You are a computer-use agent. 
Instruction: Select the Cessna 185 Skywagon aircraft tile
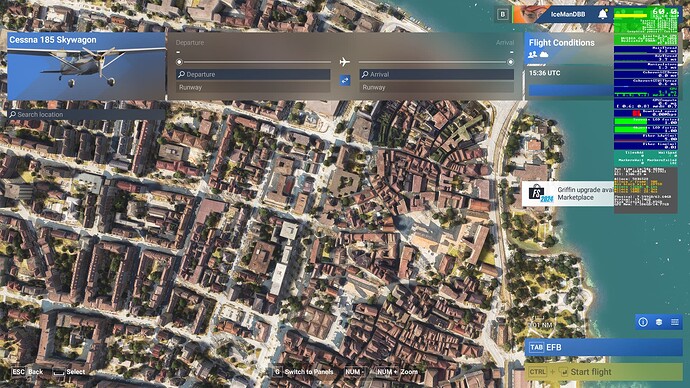click(x=86, y=66)
